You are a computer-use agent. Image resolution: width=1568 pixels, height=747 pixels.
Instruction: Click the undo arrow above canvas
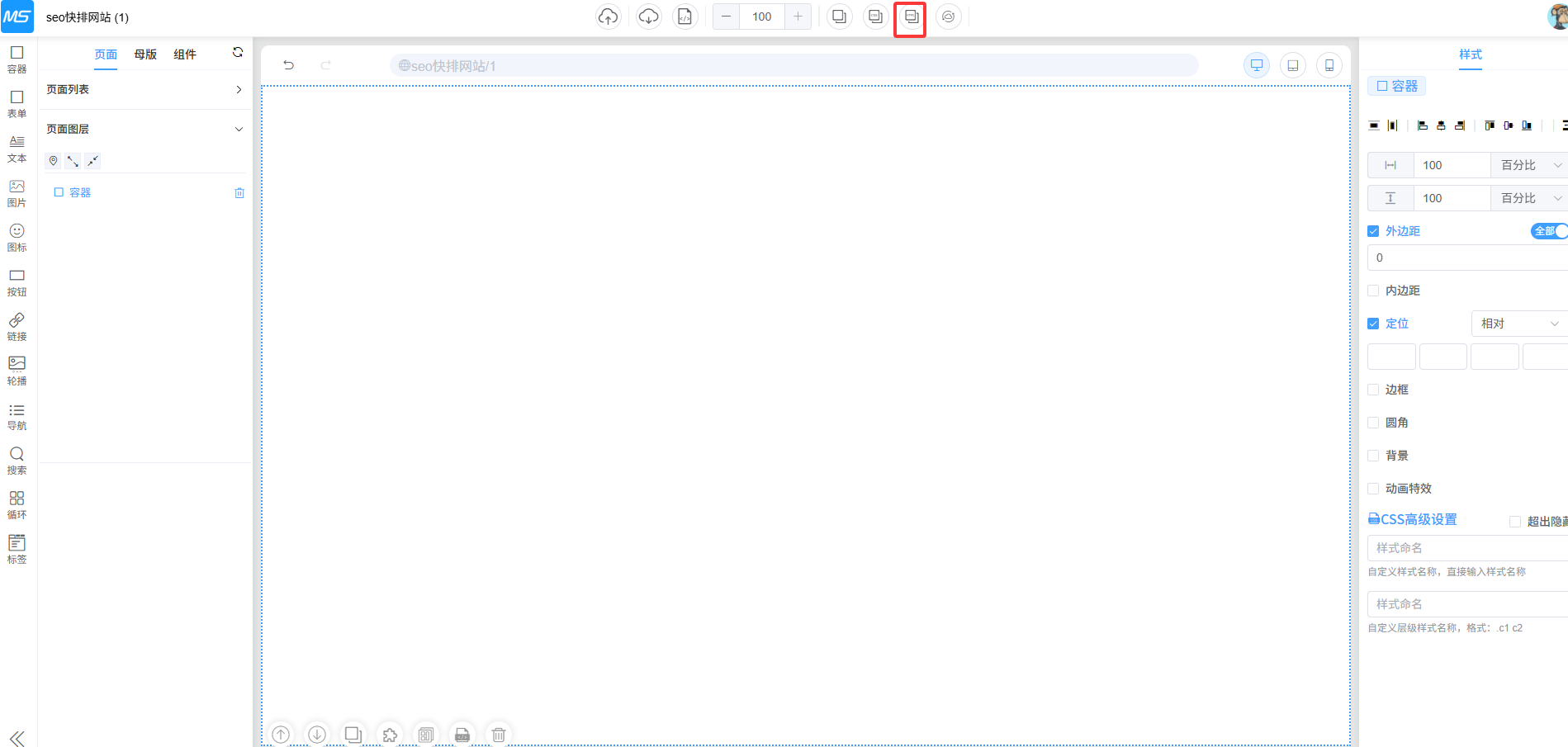pos(288,65)
